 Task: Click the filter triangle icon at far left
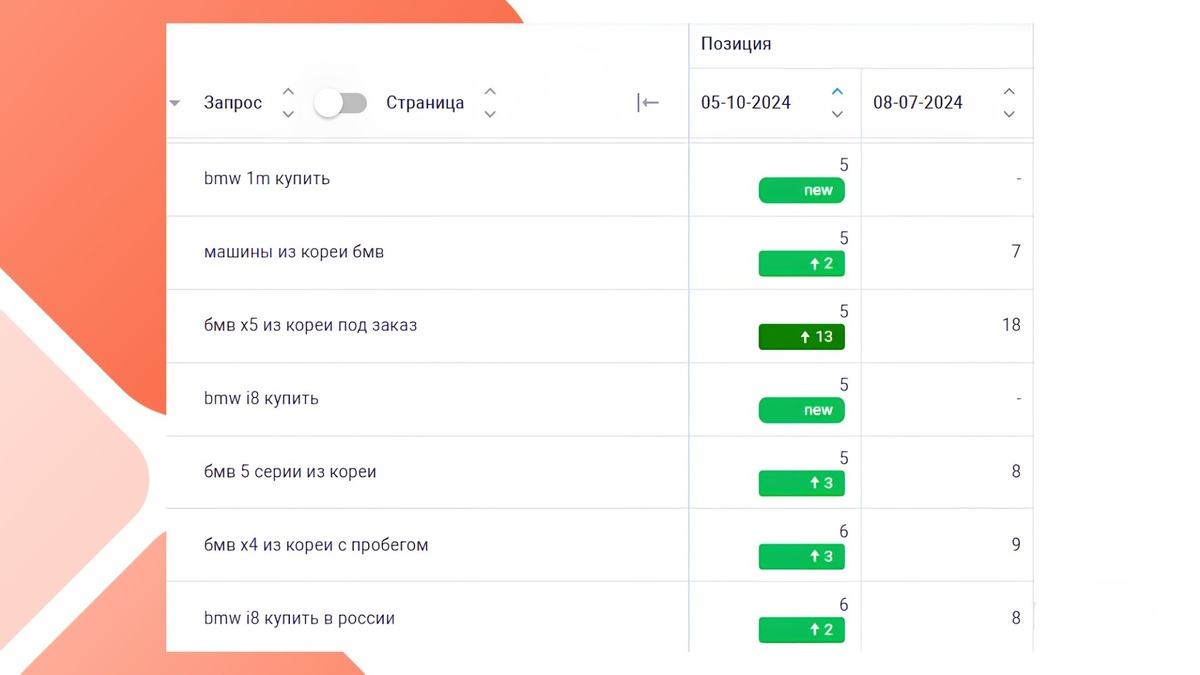tap(175, 102)
